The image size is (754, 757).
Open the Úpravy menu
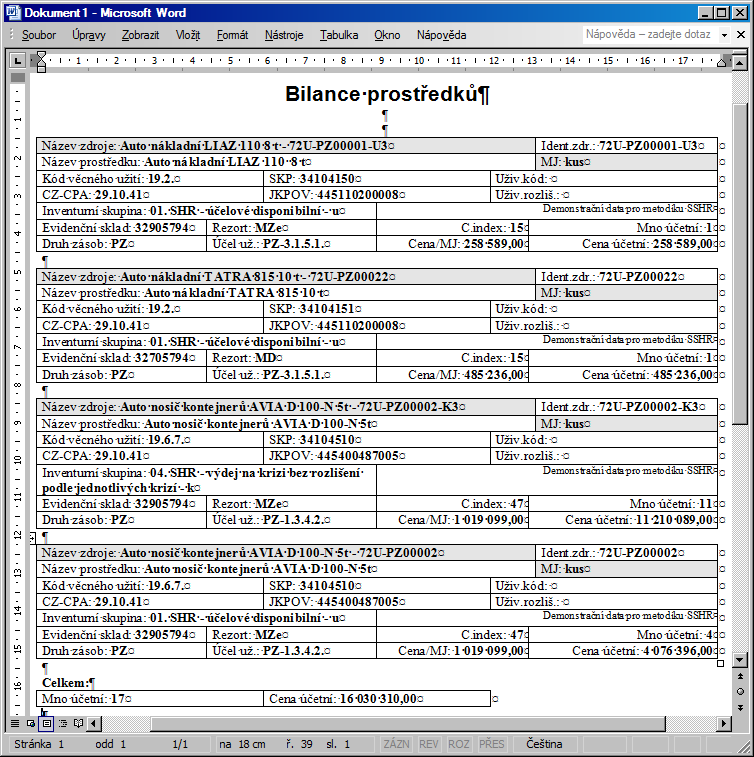tap(89, 35)
